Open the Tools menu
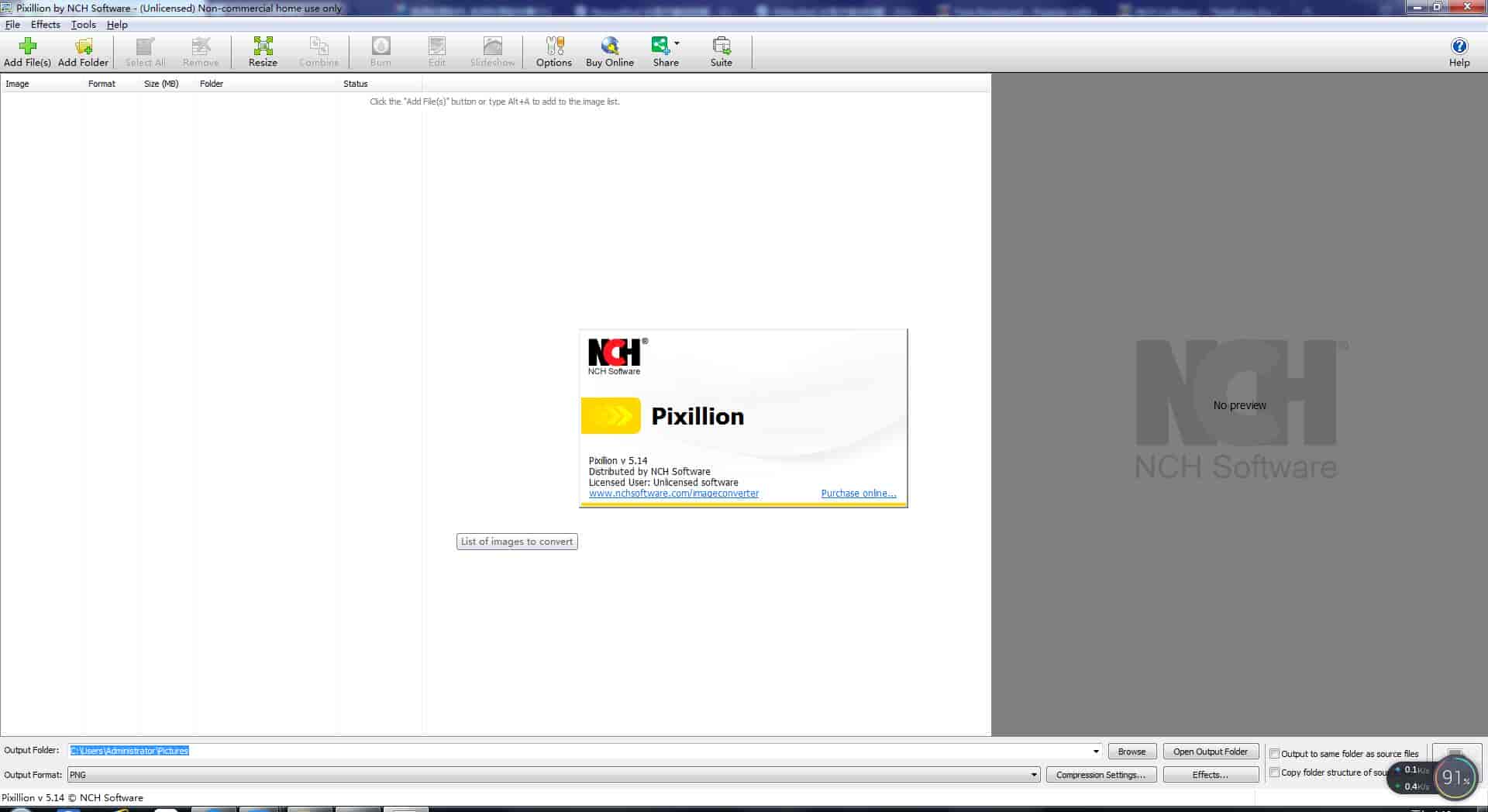 click(x=82, y=24)
